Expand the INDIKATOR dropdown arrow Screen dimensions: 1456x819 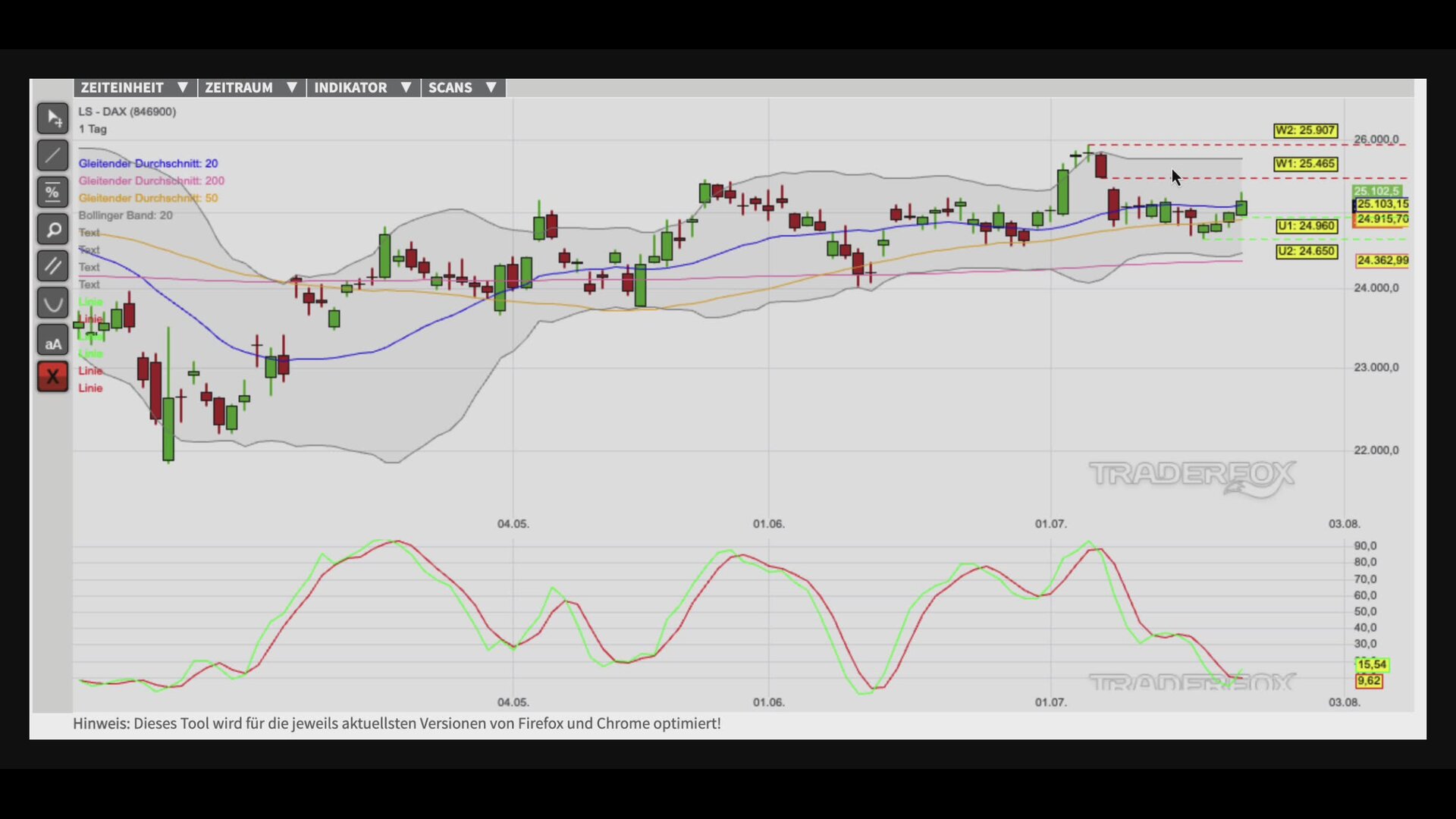point(406,88)
